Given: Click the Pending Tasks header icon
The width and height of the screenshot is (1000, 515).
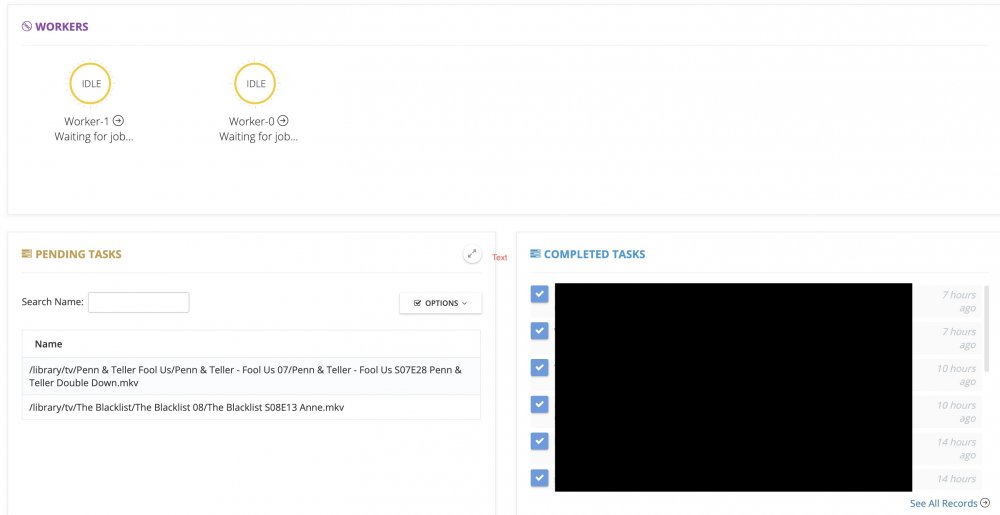Looking at the screenshot, I should pos(27,254).
